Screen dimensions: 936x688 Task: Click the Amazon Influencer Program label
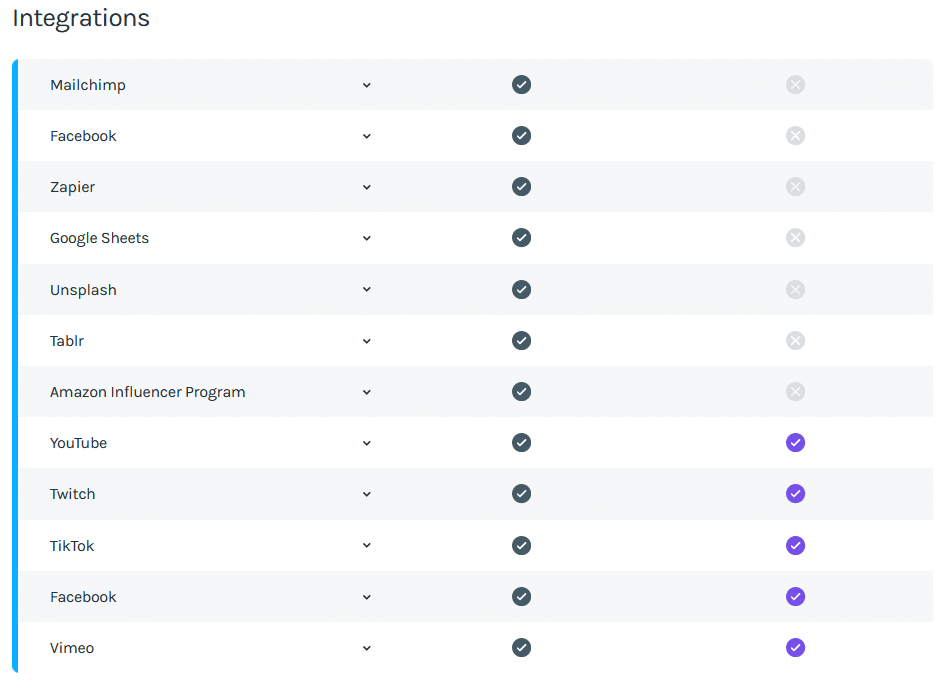(147, 392)
